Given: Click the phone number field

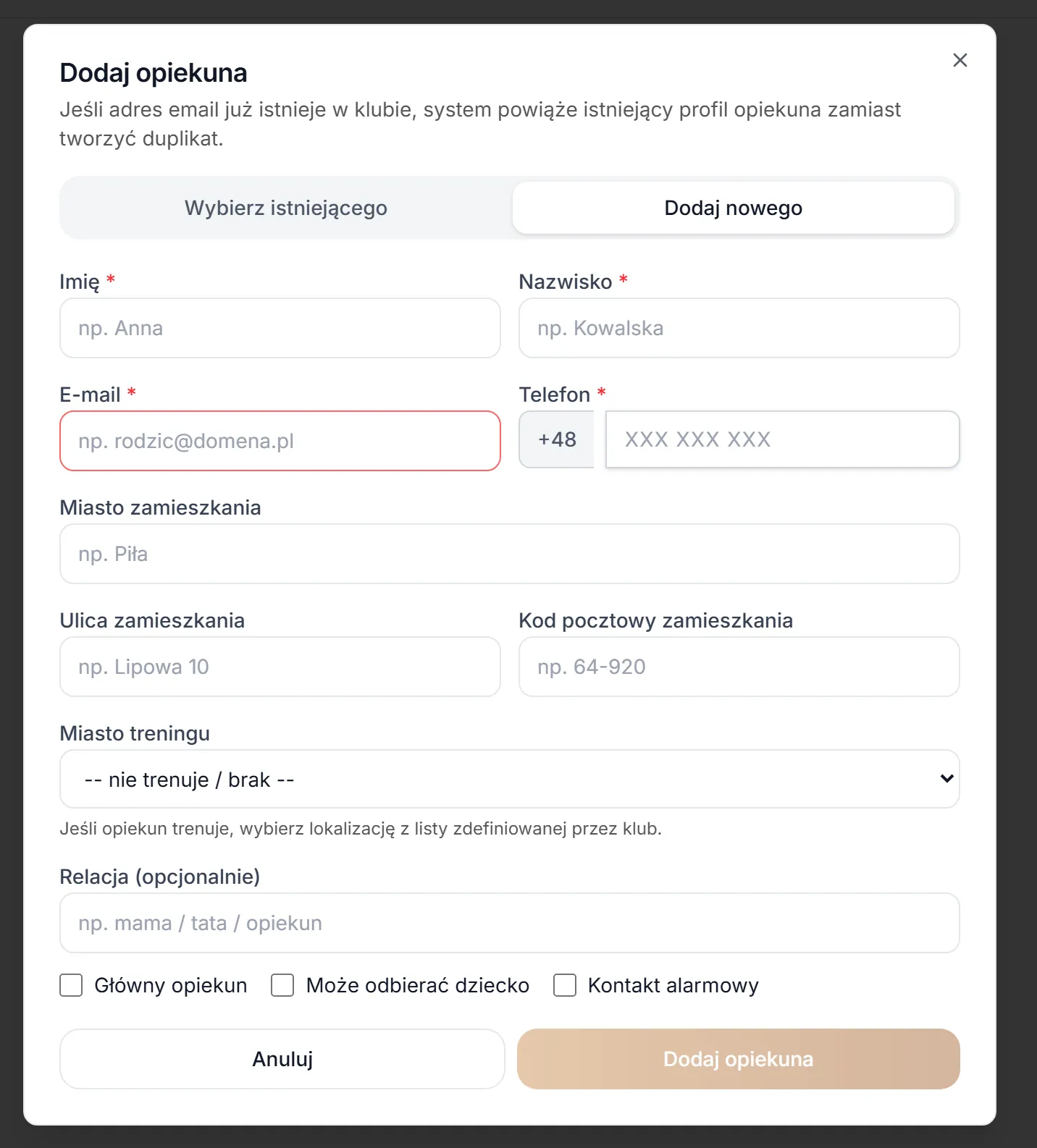Looking at the screenshot, I should point(783,439).
